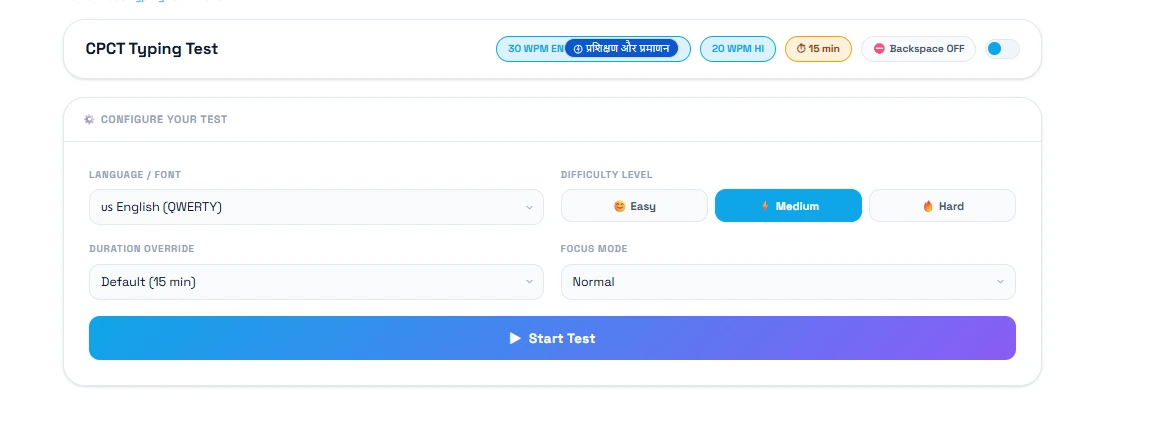
Task: Toggle the backspace switch
Action: (1002, 49)
